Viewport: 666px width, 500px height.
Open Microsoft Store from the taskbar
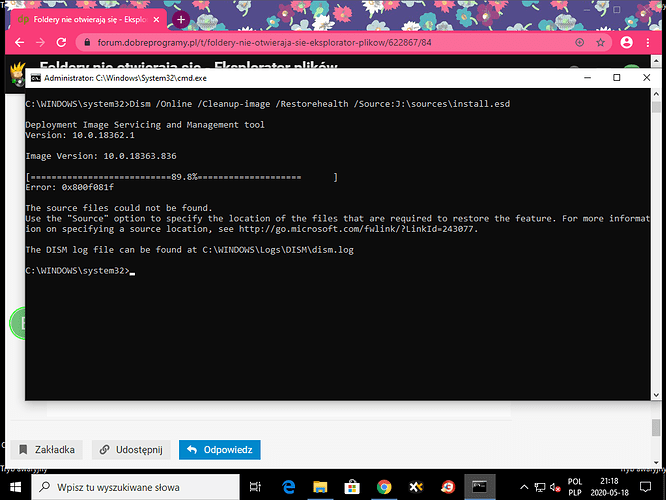click(x=352, y=487)
